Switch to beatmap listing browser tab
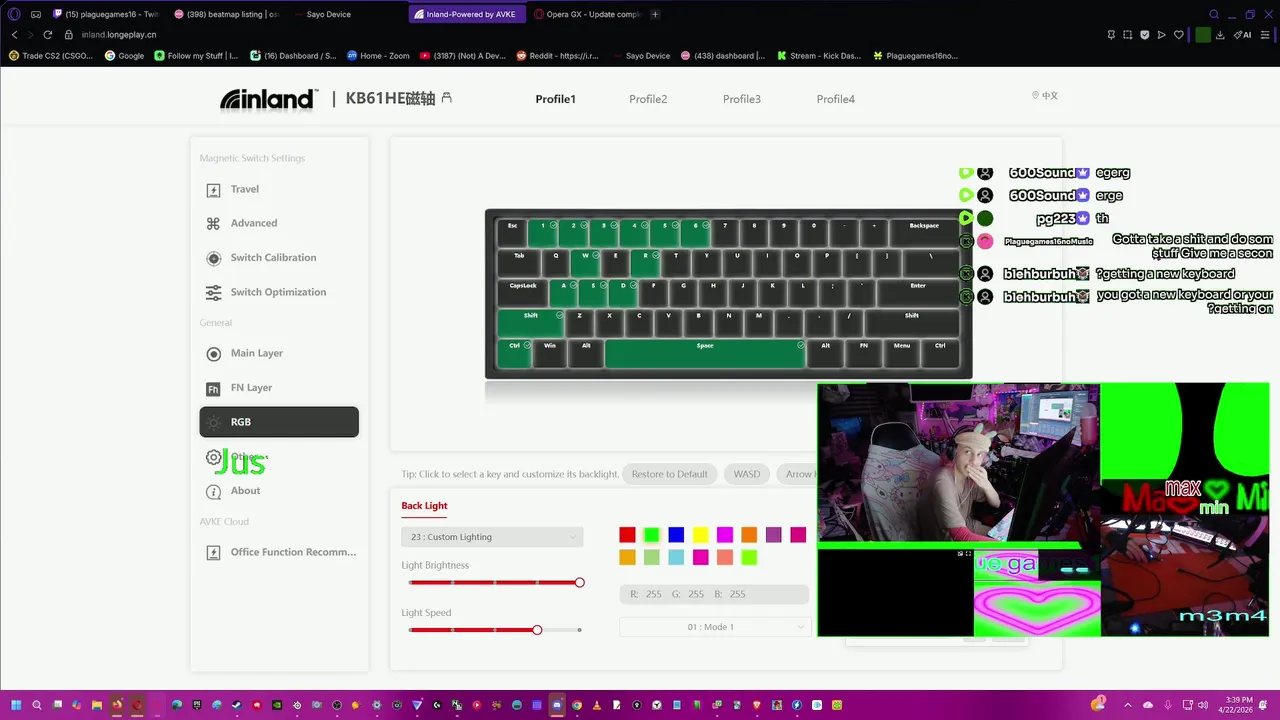 226,14
